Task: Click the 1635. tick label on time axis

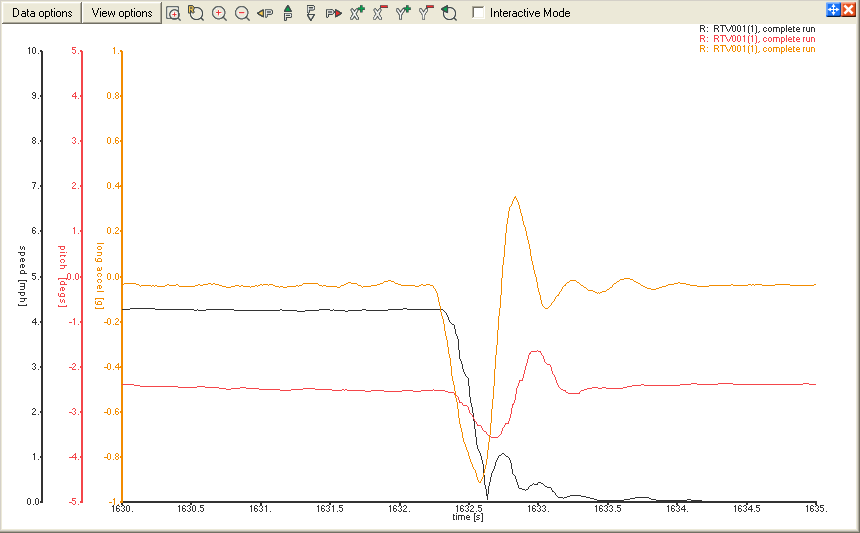Action: pos(816,508)
